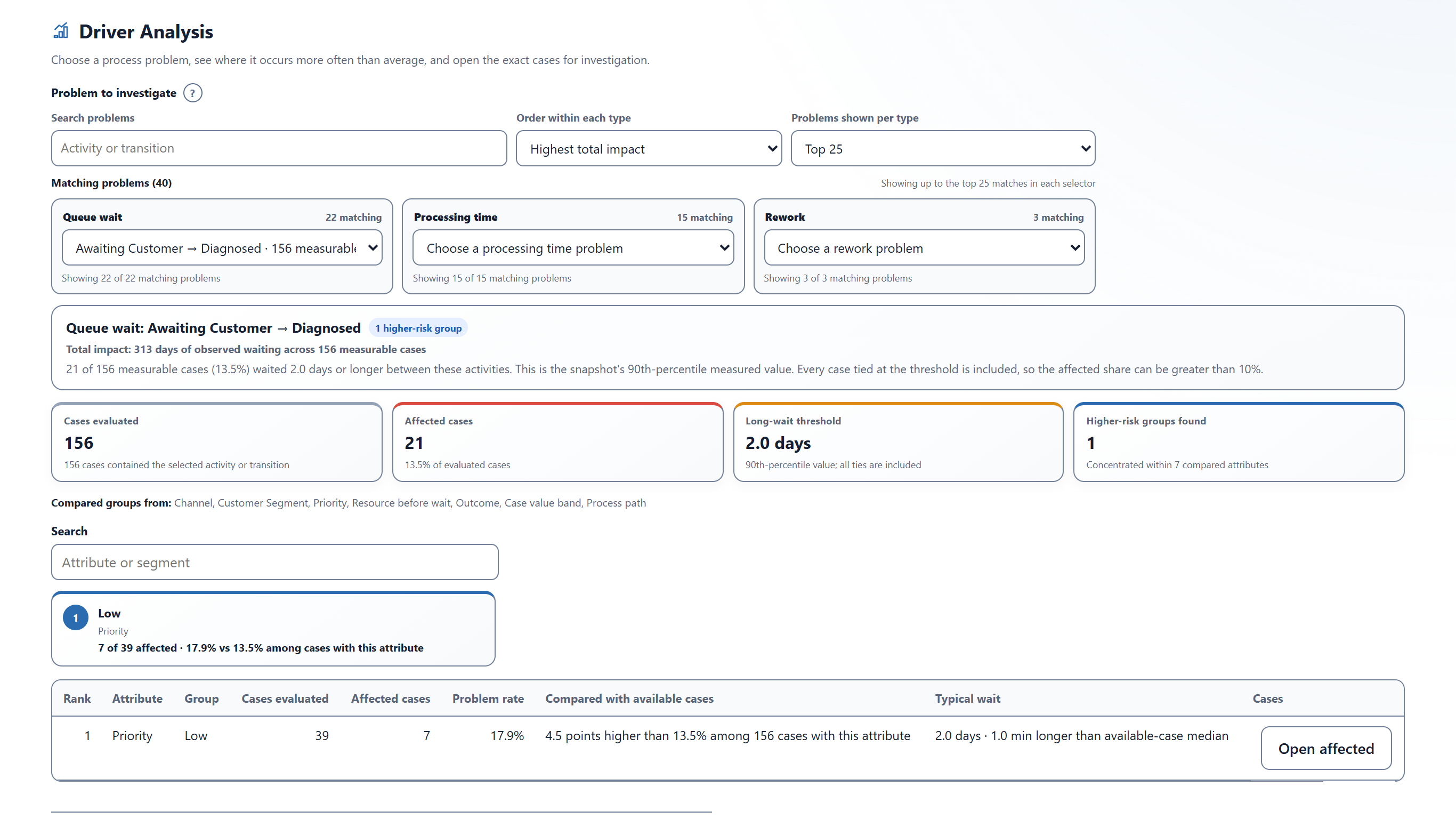Expand the Queue wait problem selector
Image resolution: width=1456 pixels, height=819 pixels.
click(222, 248)
